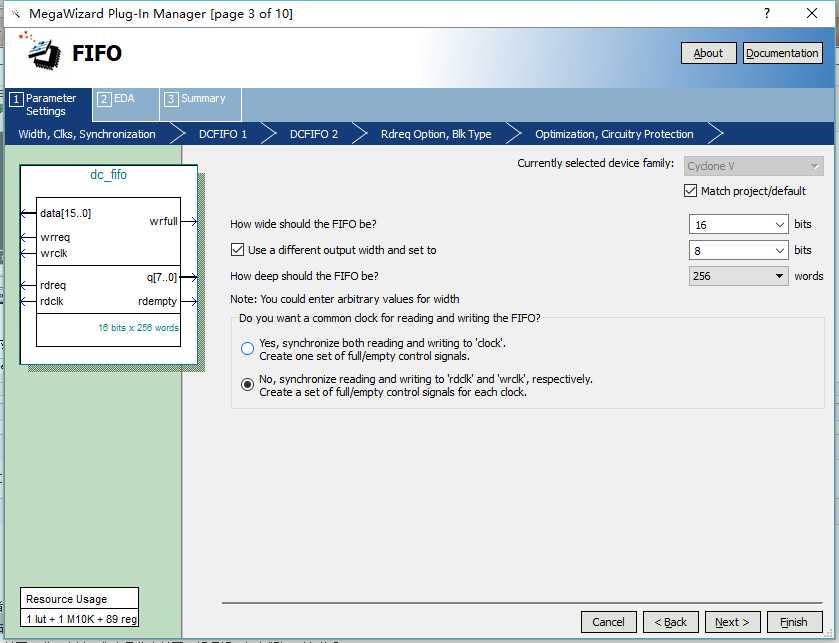The height and width of the screenshot is (643, 839).
Task: Click 'Currently selected device family' label
Action: tap(596, 163)
